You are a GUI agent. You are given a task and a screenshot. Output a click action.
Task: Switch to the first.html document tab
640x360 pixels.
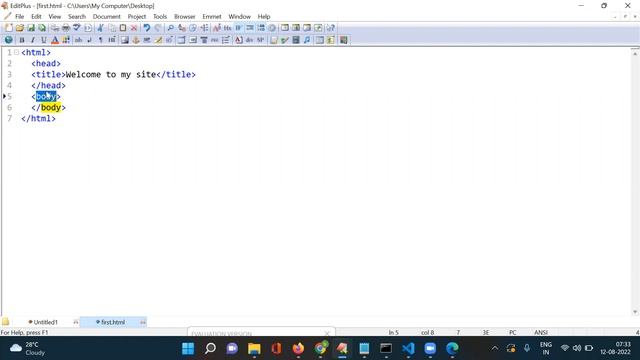click(113, 322)
